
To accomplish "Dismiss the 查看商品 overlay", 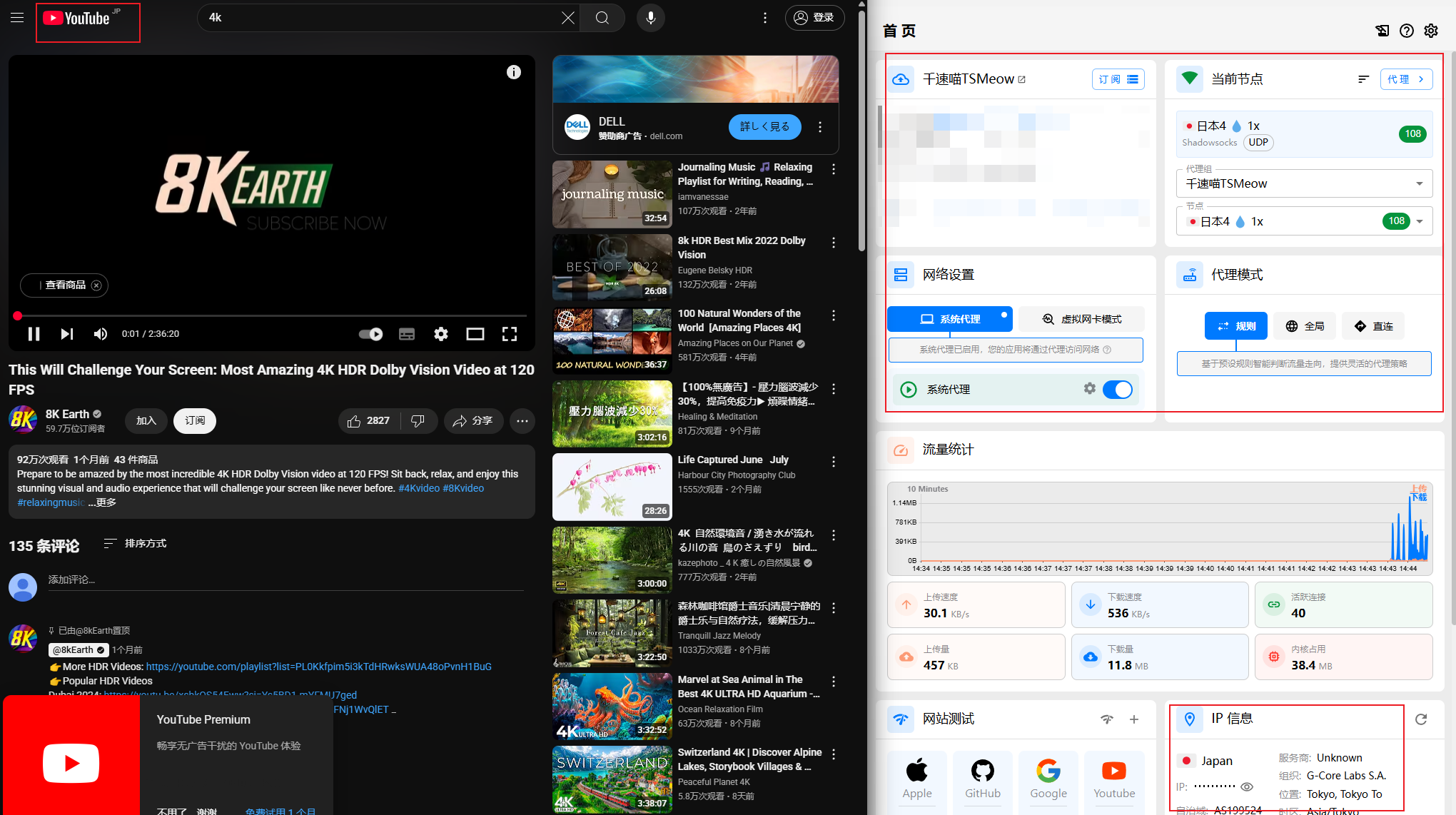I will 96,285.
